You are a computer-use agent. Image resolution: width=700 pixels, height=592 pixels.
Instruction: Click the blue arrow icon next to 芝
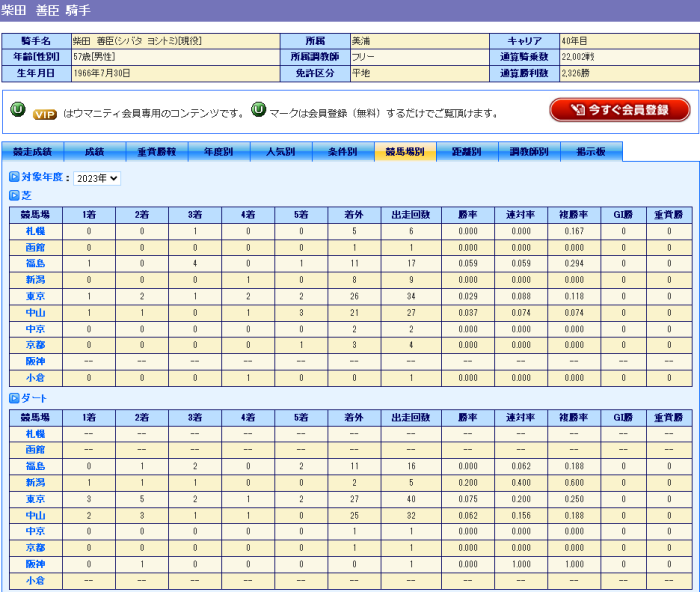coord(14,195)
